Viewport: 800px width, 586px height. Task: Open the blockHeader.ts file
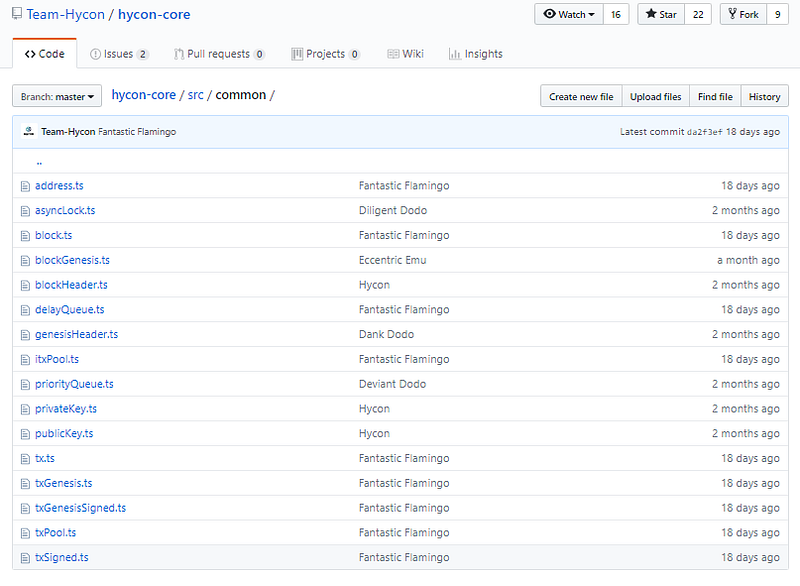tap(71, 285)
